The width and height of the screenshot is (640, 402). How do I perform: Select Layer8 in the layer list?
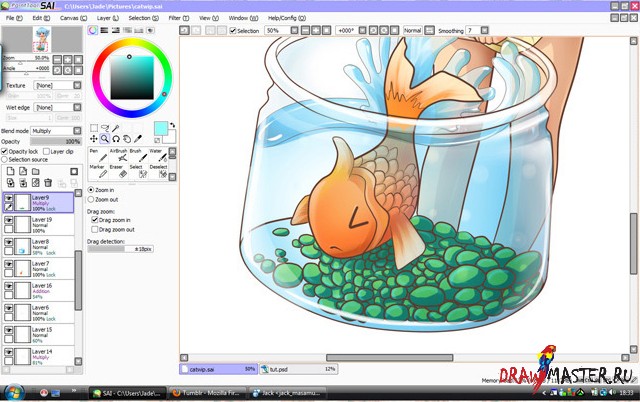point(38,247)
